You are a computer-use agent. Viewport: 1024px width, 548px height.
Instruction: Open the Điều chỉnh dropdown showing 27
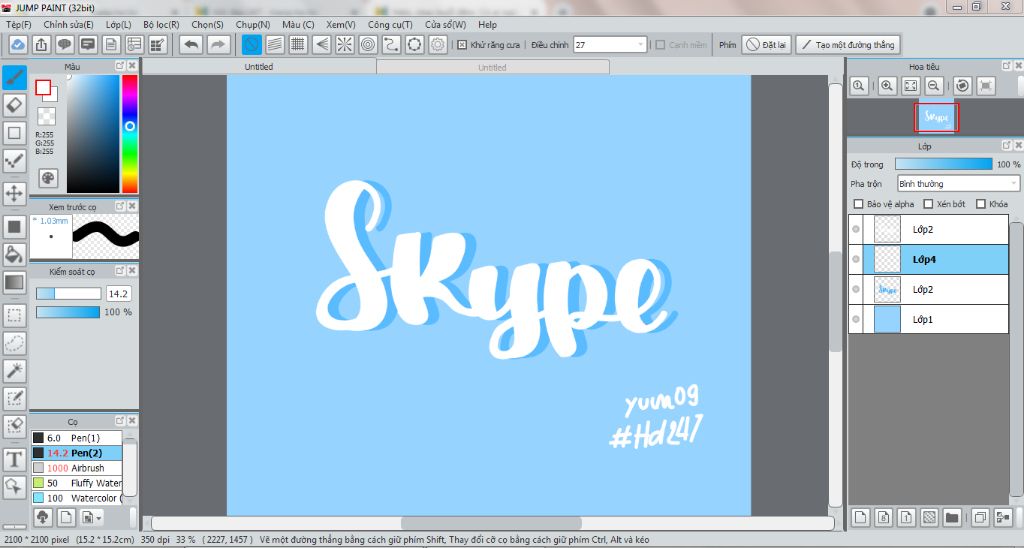tap(610, 44)
